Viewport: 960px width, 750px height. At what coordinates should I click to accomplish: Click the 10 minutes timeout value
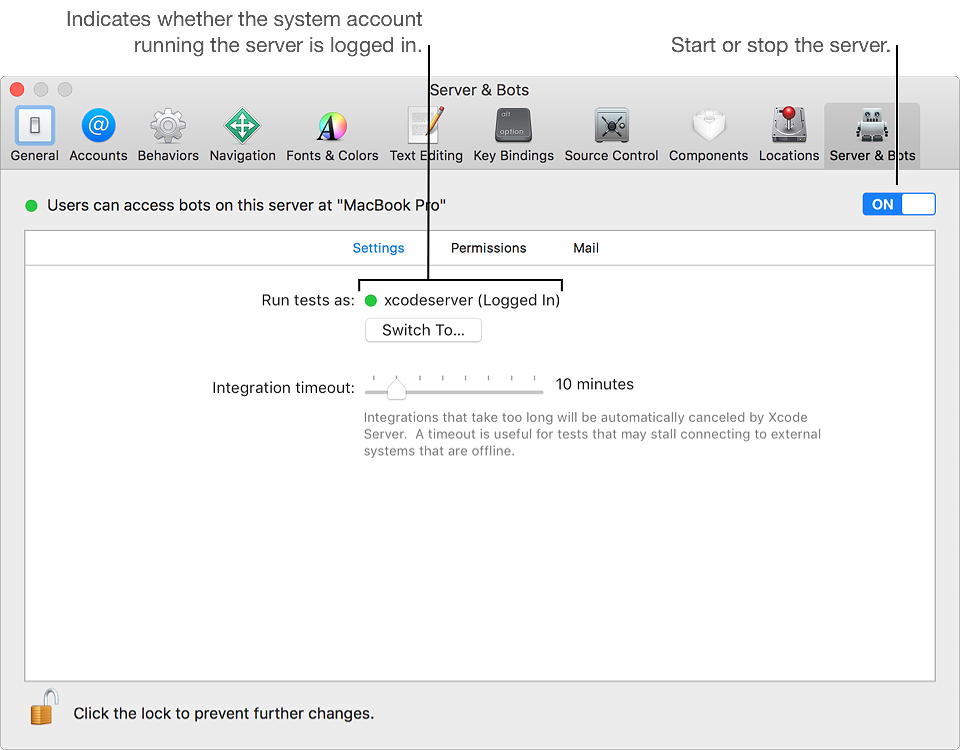point(594,384)
